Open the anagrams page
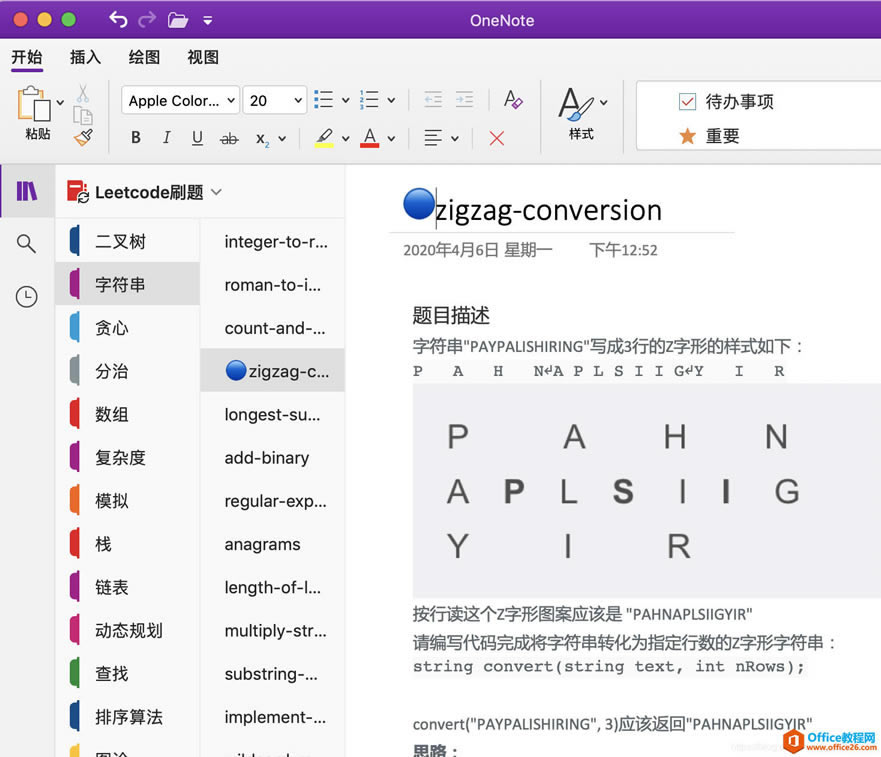 (x=273, y=544)
